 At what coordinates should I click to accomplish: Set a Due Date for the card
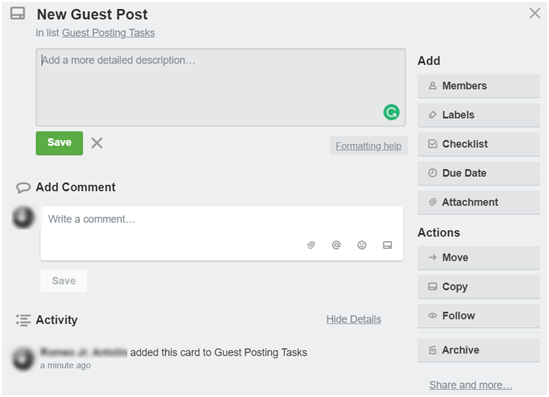coord(478,173)
